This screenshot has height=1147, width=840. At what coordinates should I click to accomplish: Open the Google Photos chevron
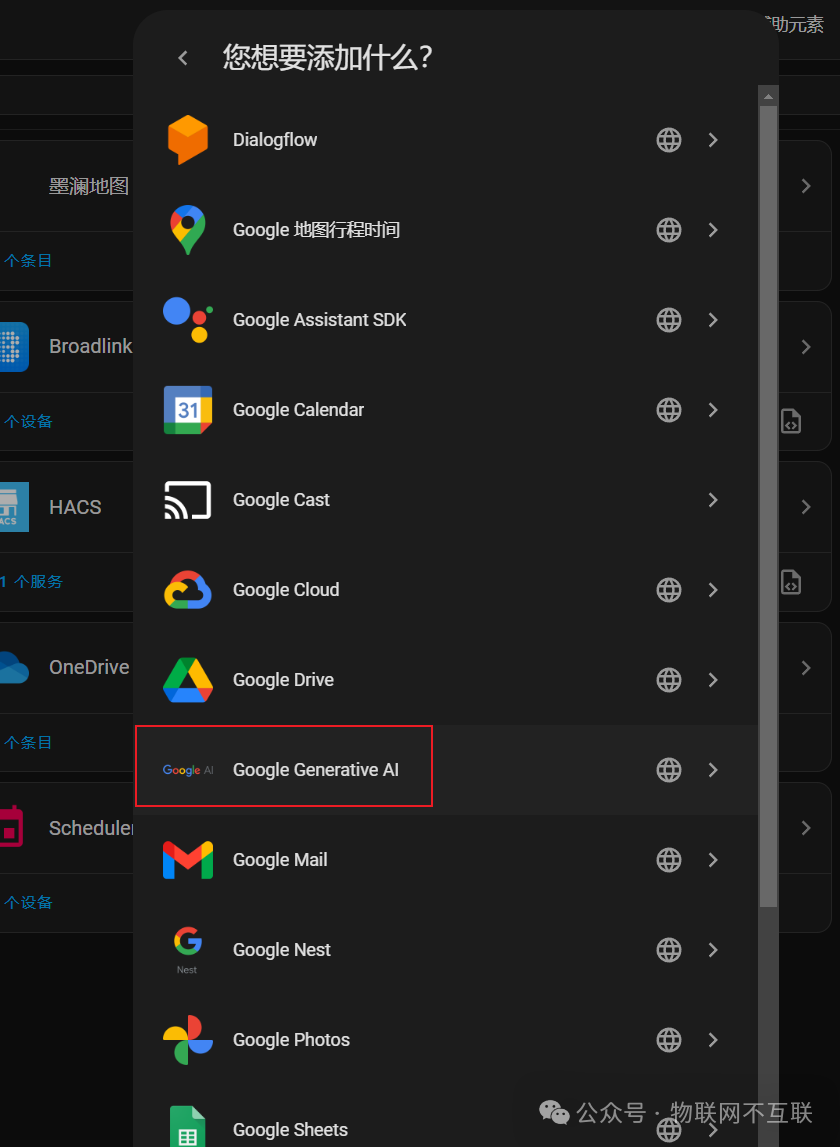713,1039
